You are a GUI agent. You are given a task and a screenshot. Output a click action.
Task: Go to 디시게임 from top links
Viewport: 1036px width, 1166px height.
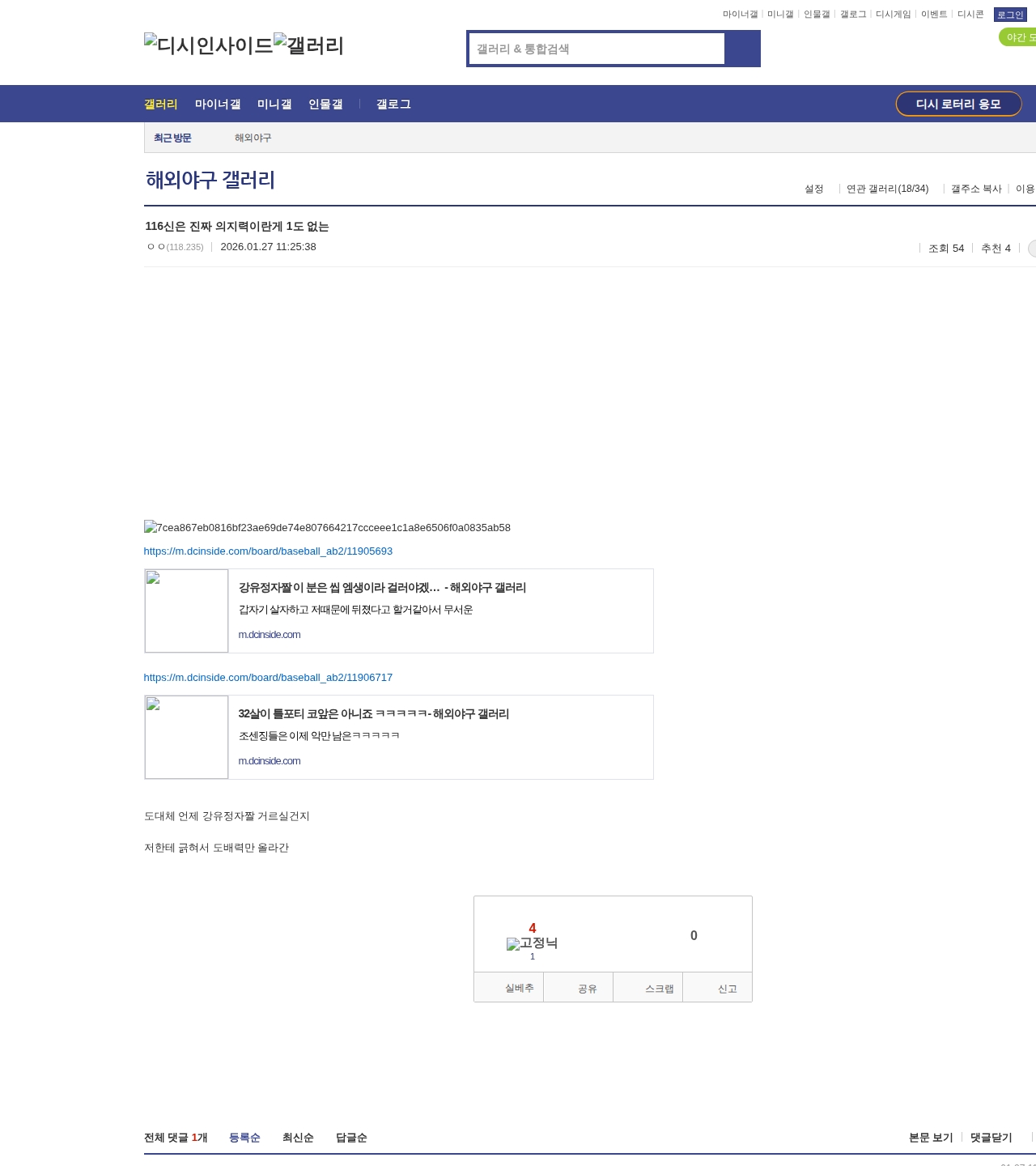(893, 15)
